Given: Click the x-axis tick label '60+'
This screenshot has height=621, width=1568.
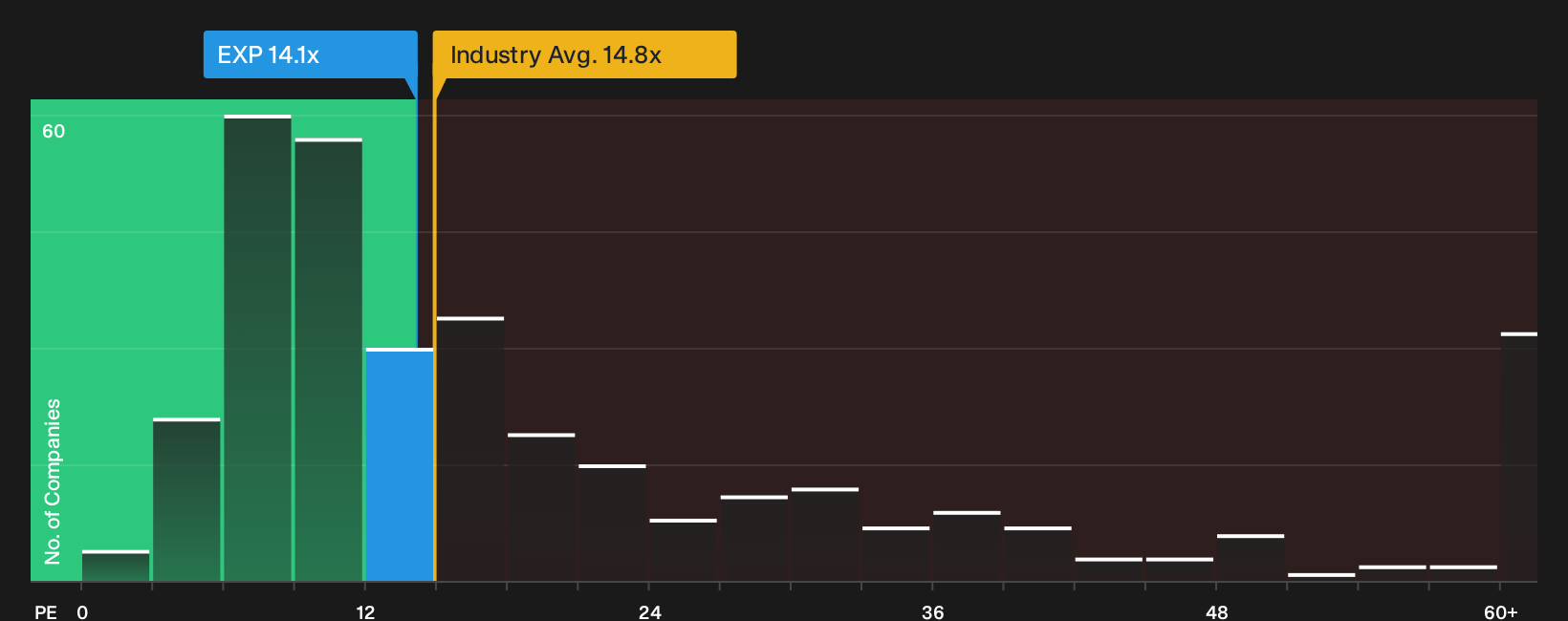Looking at the screenshot, I should pos(1500,612).
